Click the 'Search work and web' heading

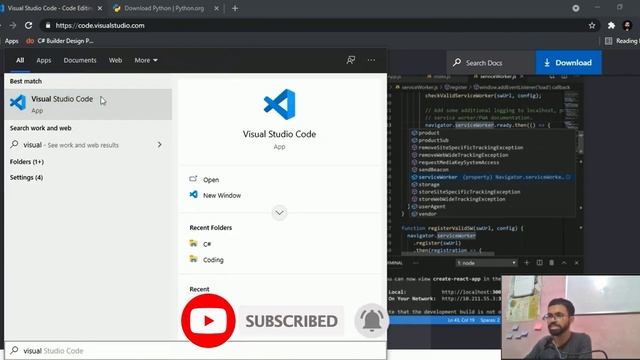pos(40,128)
